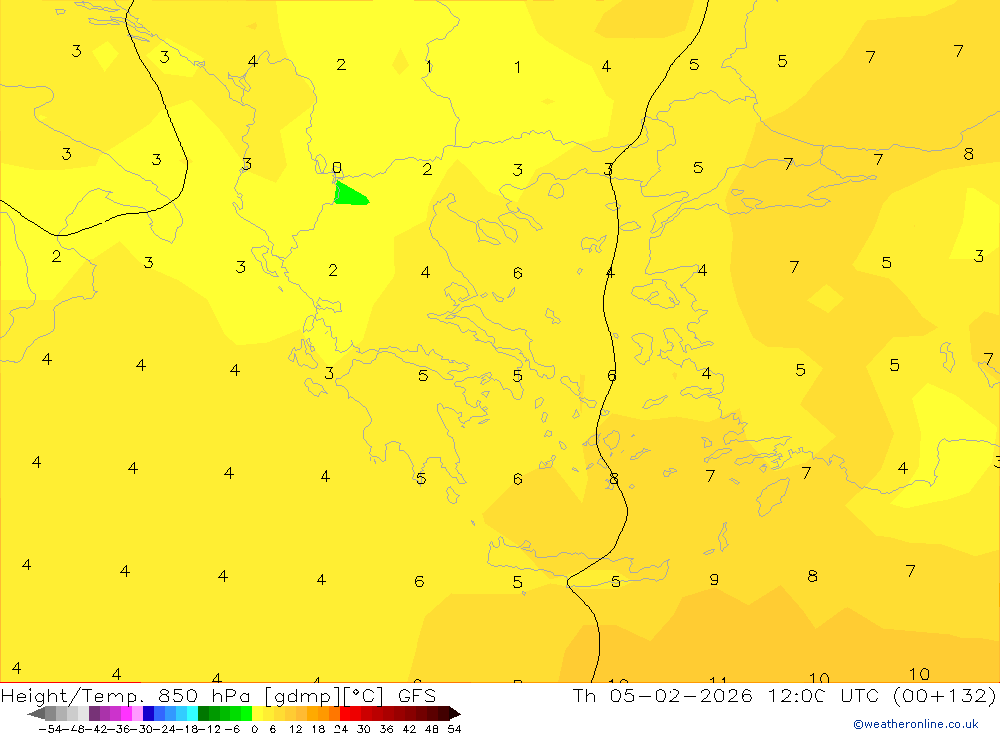Click the right arrow tip of the colour scale

(x=454, y=713)
